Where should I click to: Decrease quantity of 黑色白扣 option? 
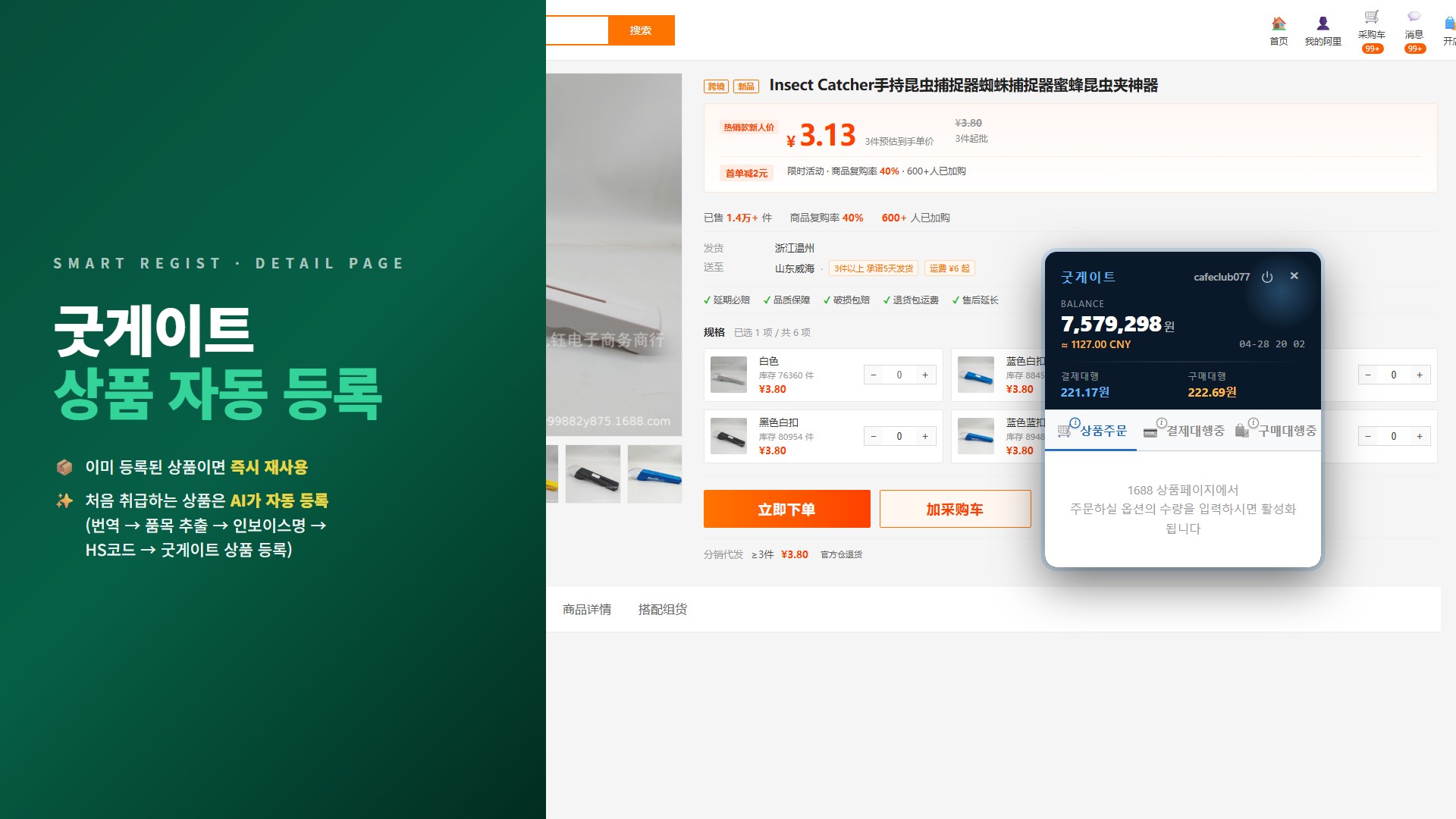coord(874,436)
